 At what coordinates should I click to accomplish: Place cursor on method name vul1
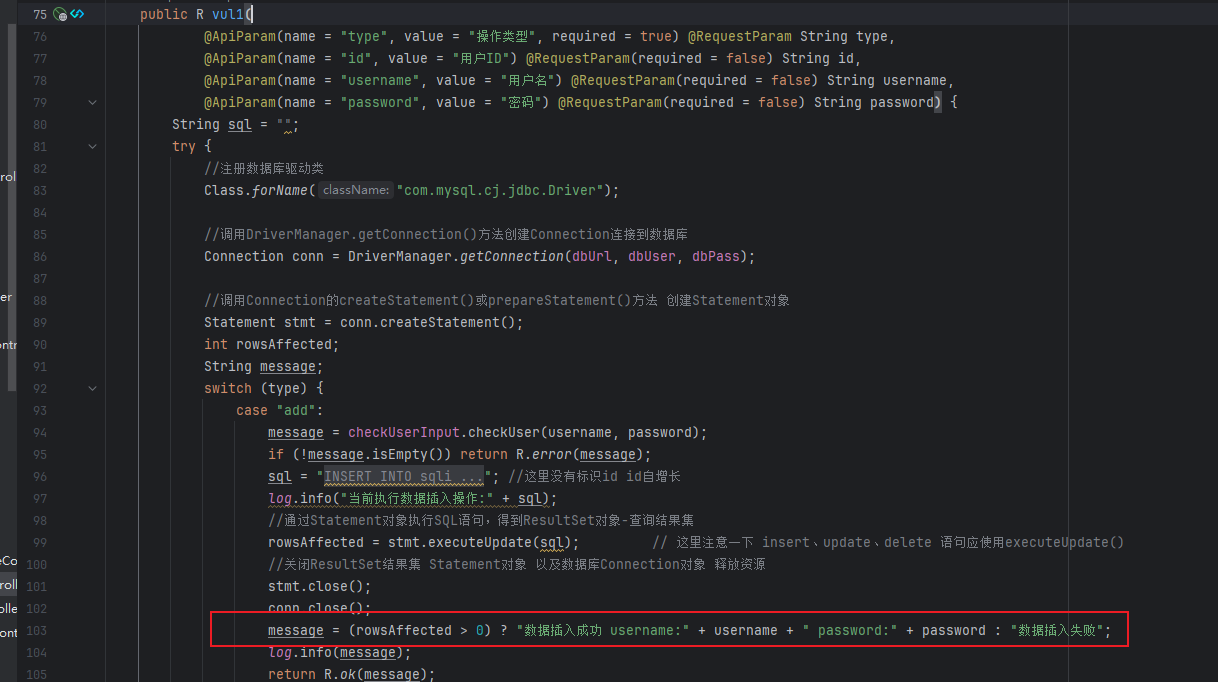click(228, 14)
